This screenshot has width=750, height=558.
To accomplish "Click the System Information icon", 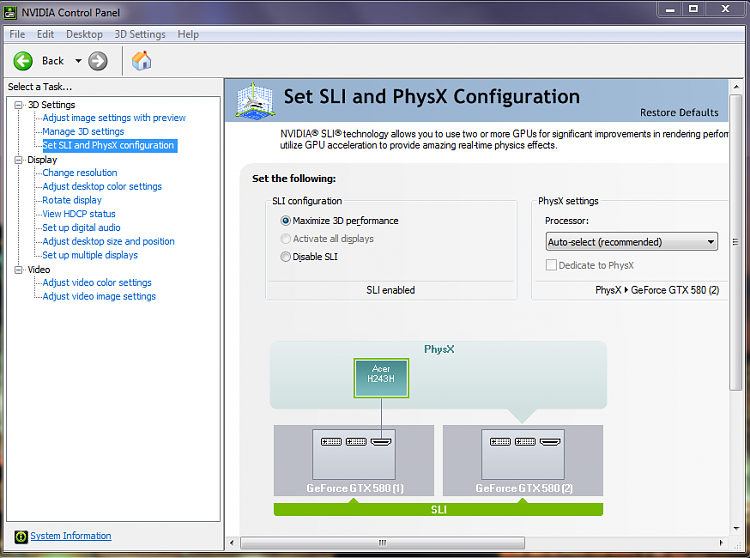I will tap(21, 536).
